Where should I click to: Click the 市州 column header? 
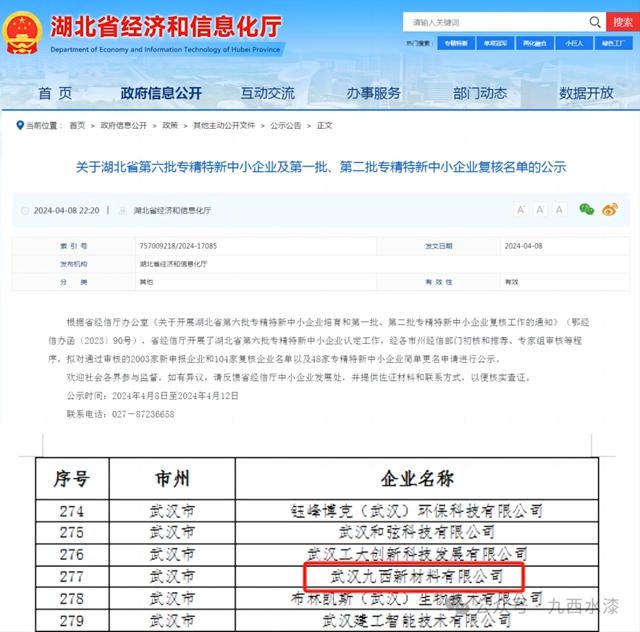pos(172,478)
